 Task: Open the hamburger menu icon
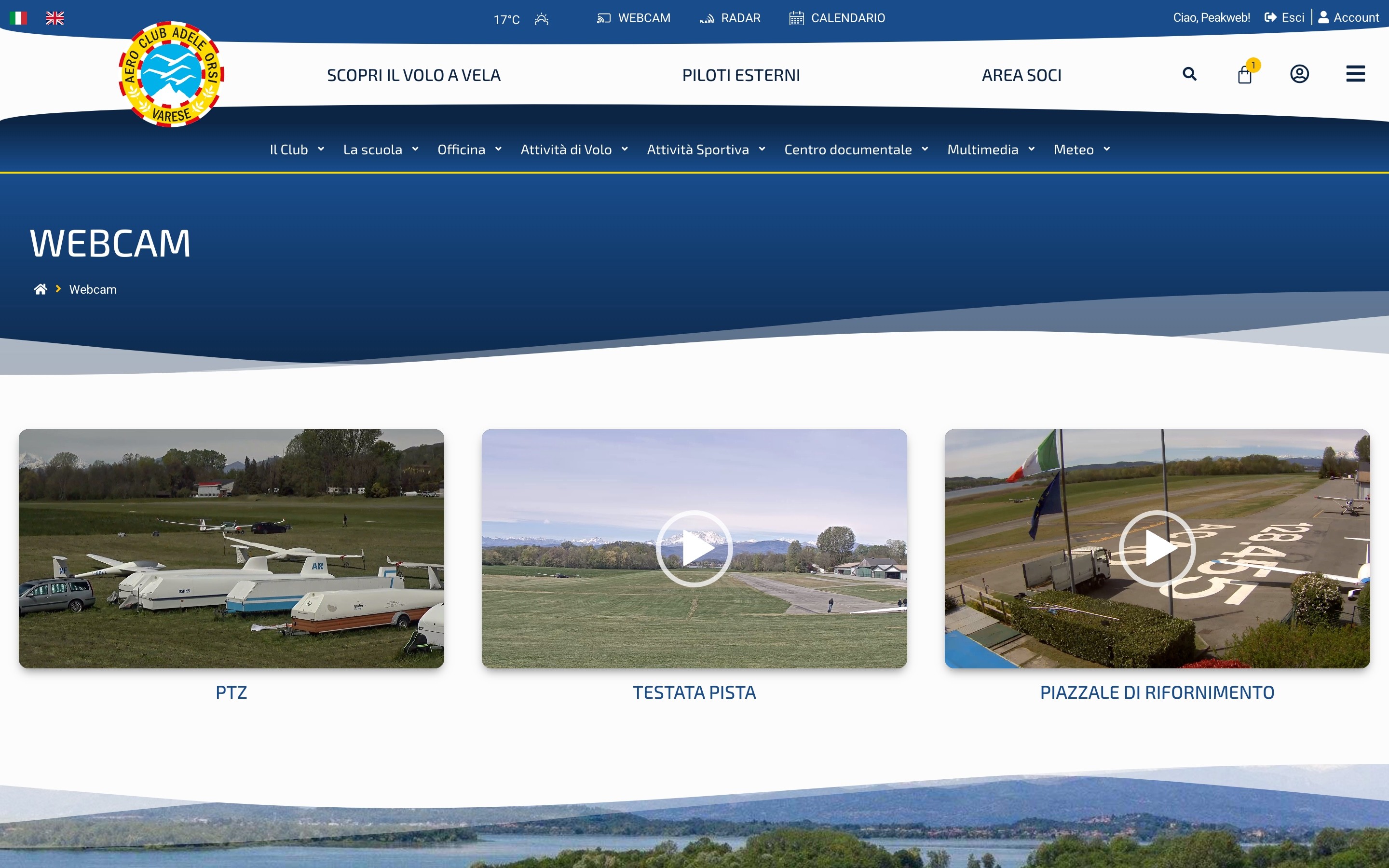[1356, 74]
